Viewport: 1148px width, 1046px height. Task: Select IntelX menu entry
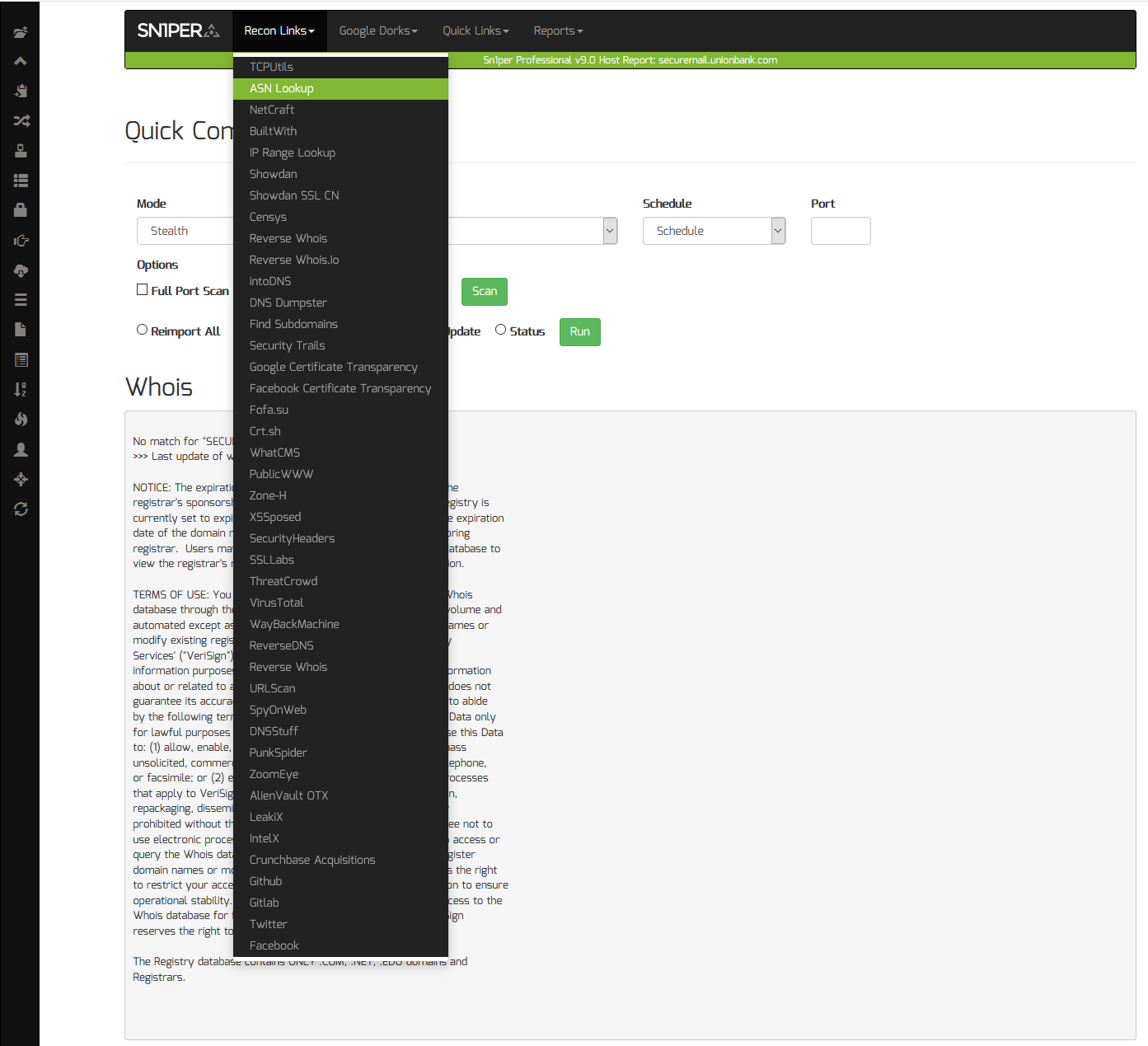pyautogui.click(x=340, y=838)
